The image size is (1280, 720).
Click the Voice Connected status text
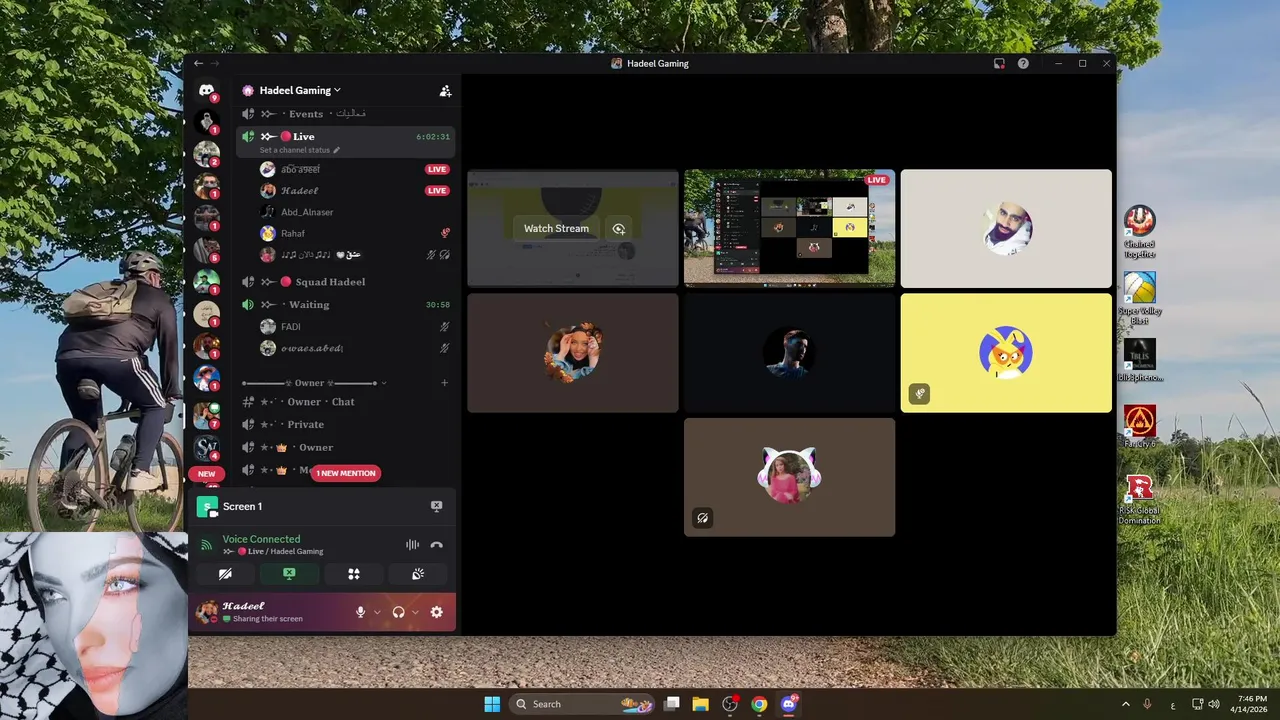click(x=261, y=539)
